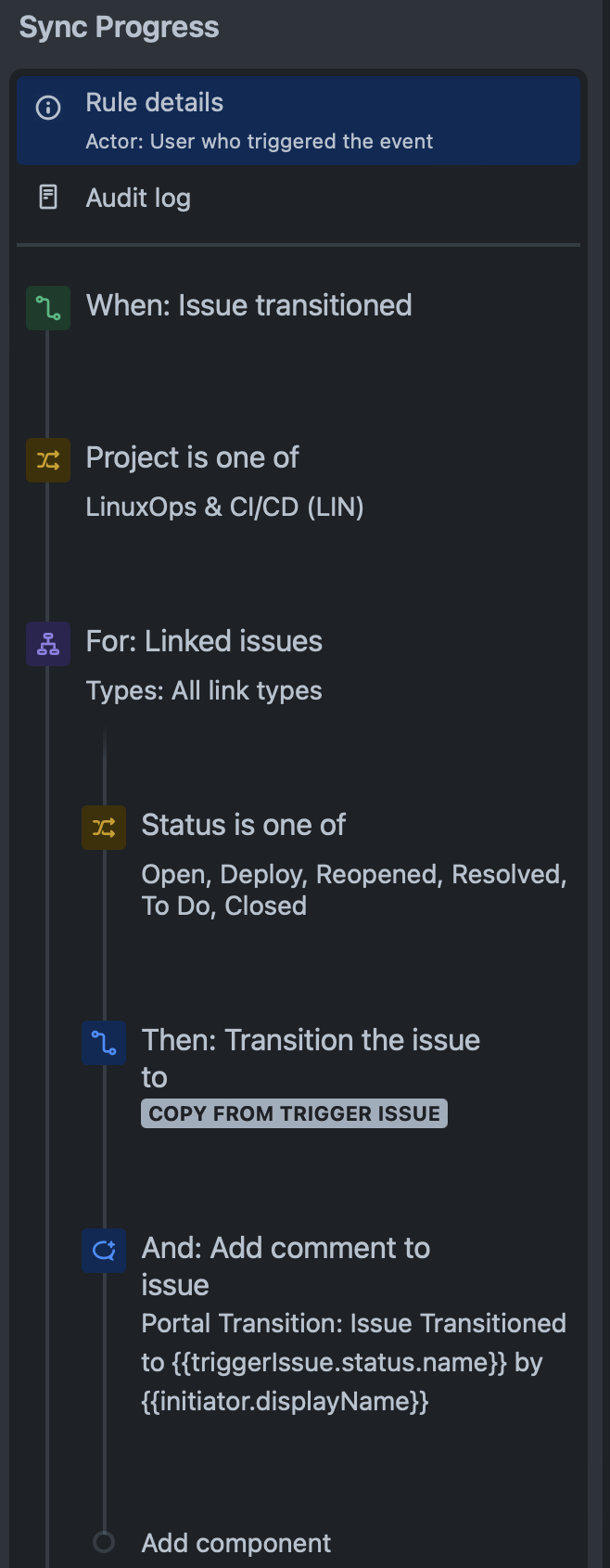Switch to the Audit log tab
The width and height of the screenshot is (610, 1568).
[x=137, y=197]
